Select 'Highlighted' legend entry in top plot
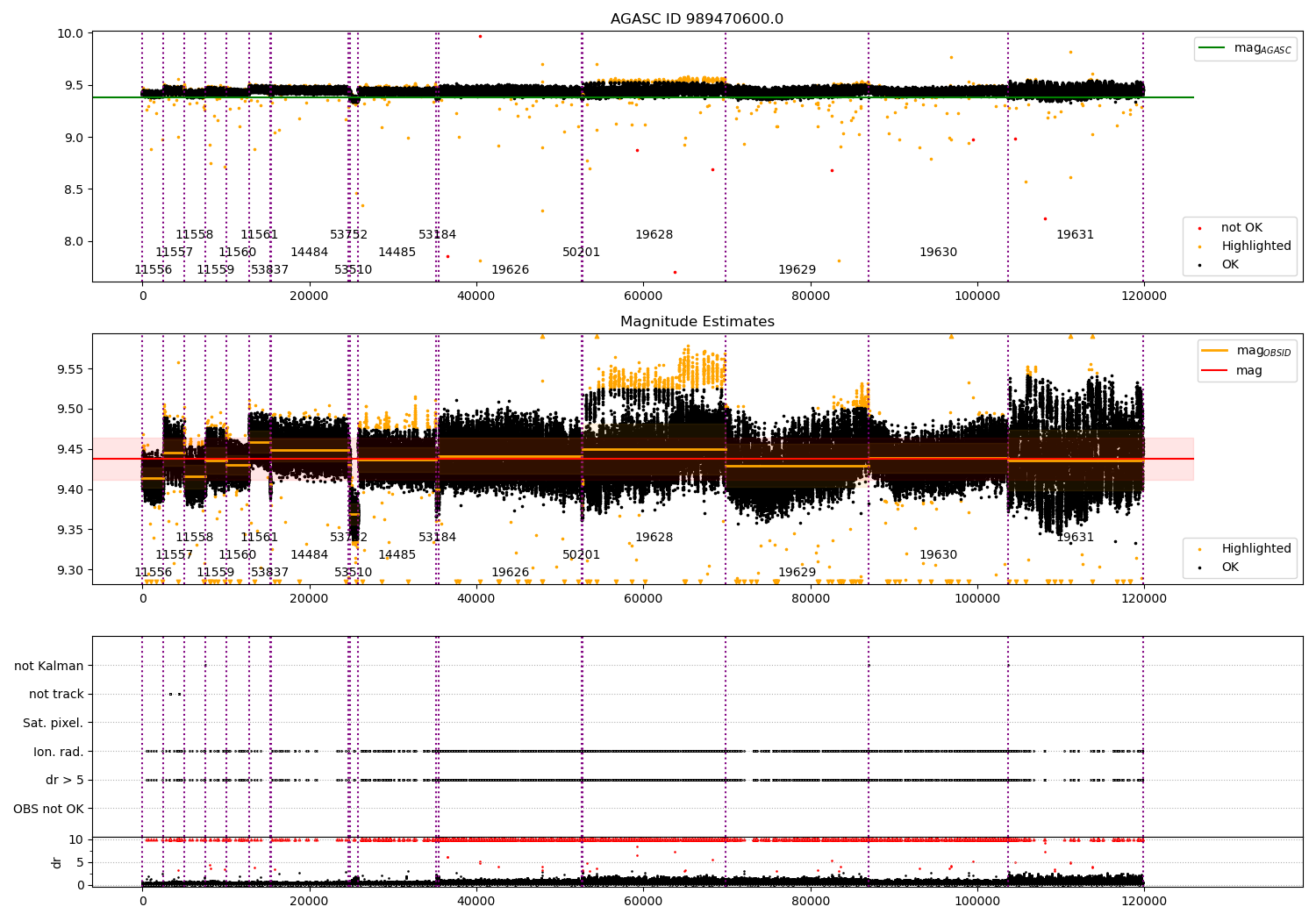 point(1256,246)
